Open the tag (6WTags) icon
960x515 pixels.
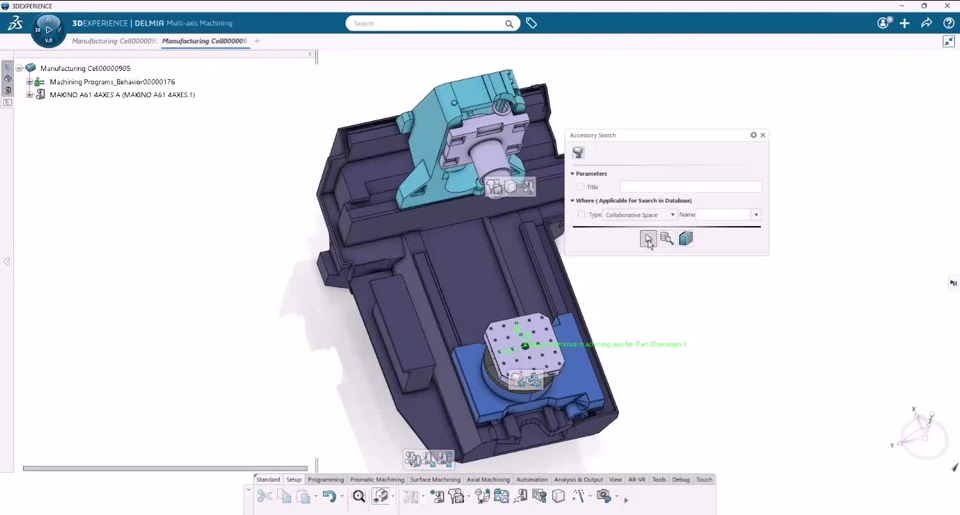531,23
